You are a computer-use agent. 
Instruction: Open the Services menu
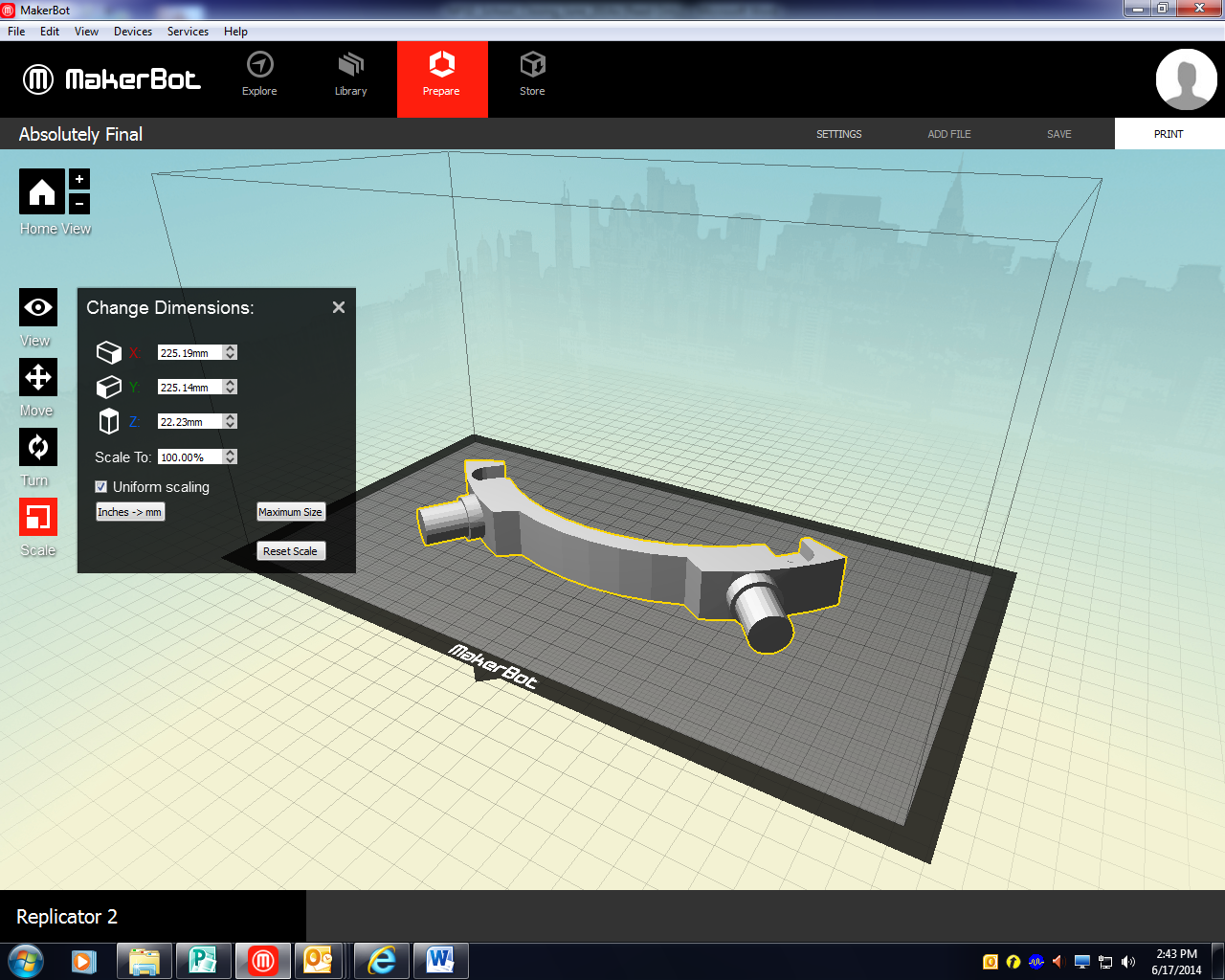(188, 32)
